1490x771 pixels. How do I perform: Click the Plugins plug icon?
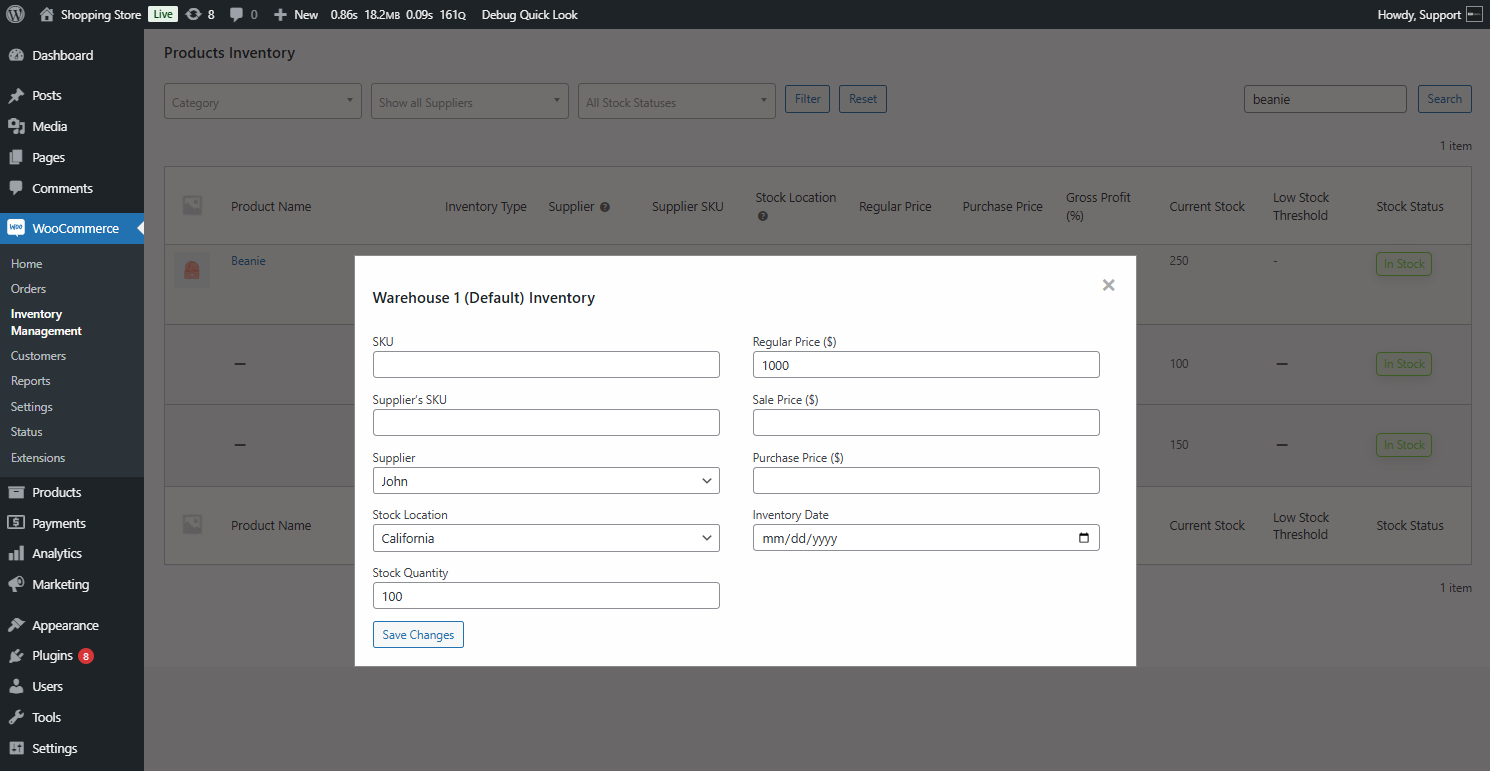click(16, 656)
